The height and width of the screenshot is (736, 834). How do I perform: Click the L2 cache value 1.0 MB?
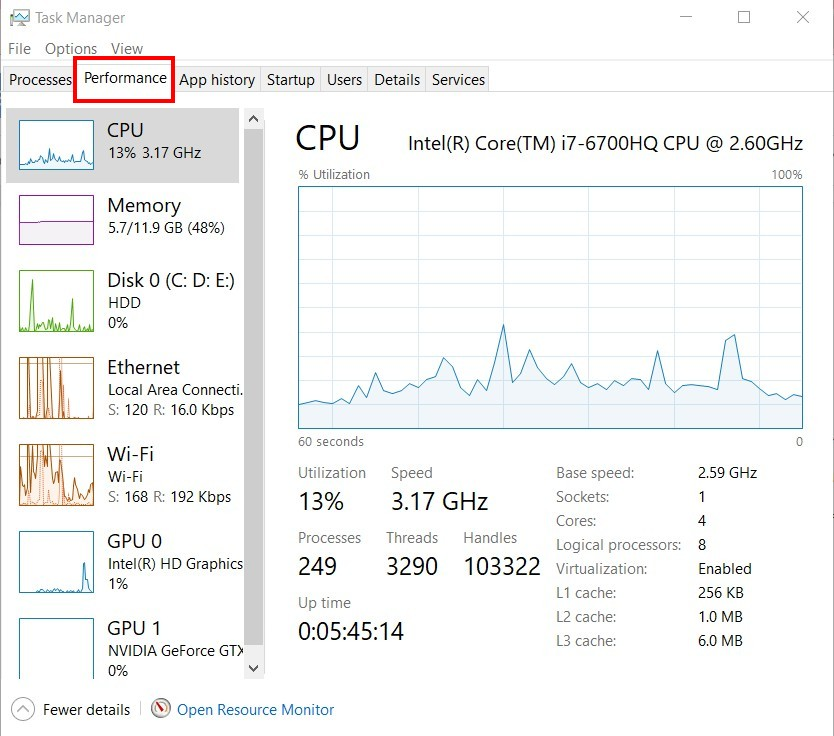(x=720, y=616)
